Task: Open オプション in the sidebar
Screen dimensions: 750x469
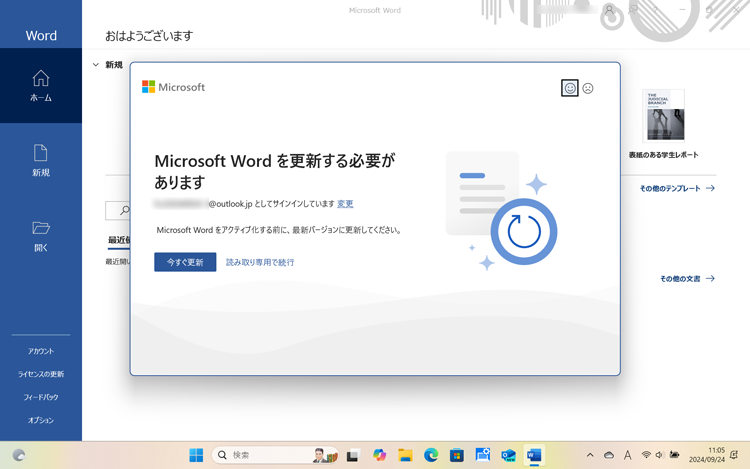Action: pos(41,420)
